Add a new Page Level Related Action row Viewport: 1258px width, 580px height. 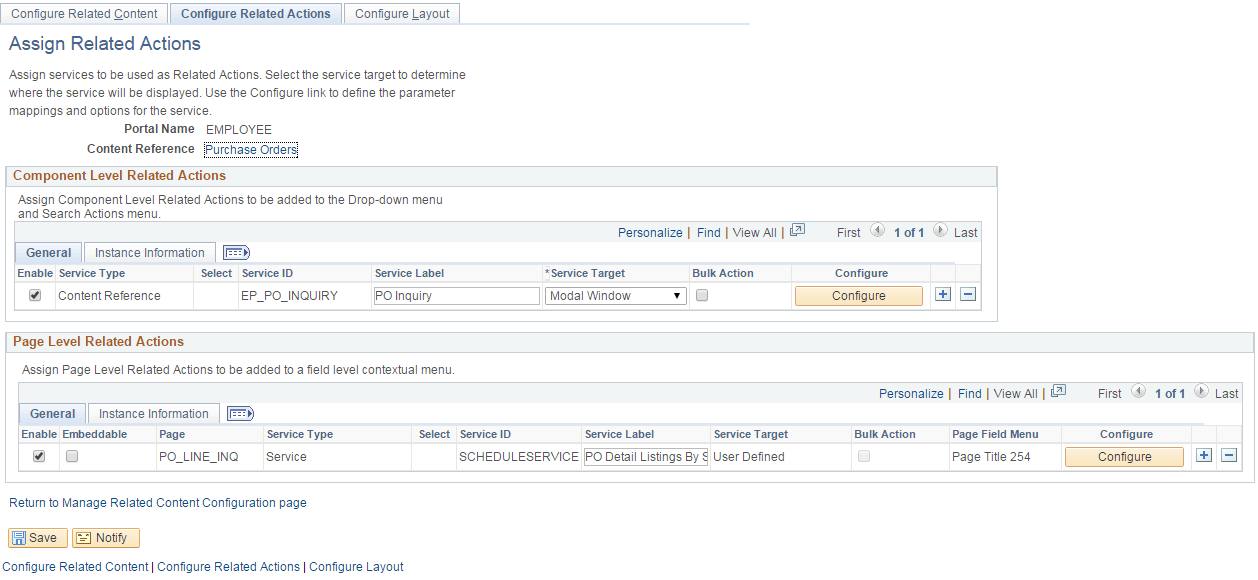tap(1203, 454)
